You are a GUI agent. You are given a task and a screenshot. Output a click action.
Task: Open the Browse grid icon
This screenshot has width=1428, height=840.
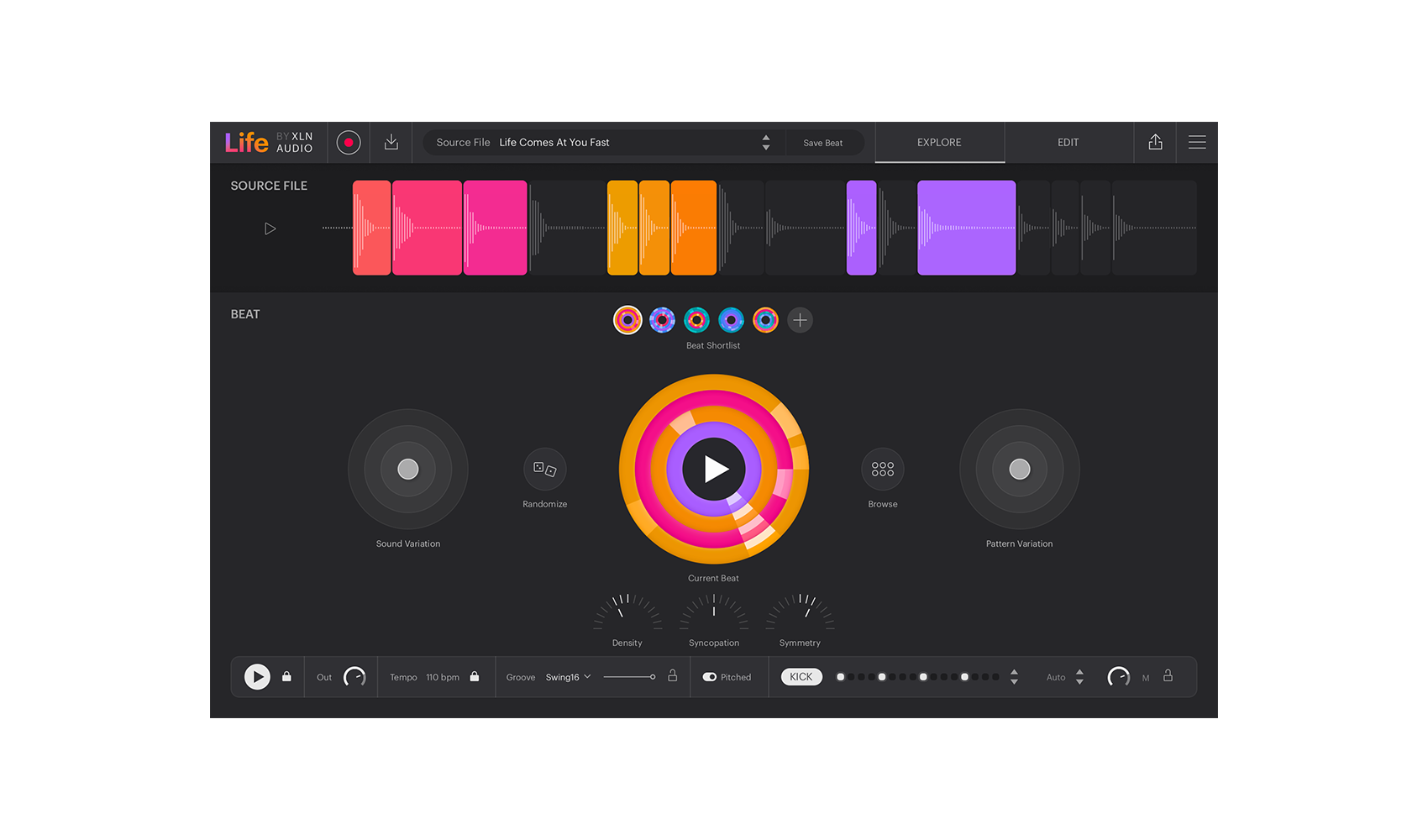coord(882,469)
